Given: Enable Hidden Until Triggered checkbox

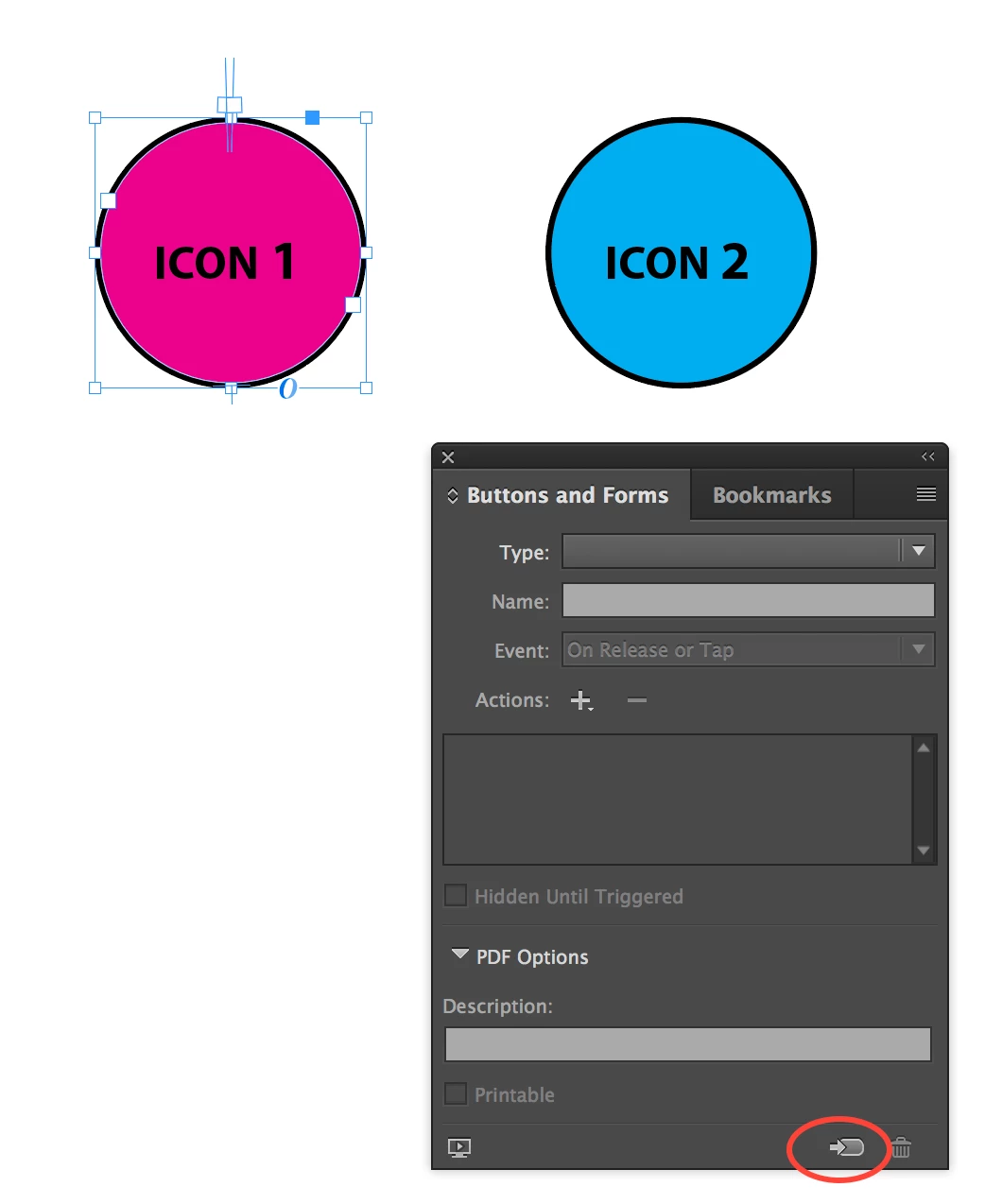Looking at the screenshot, I should coord(456,895).
